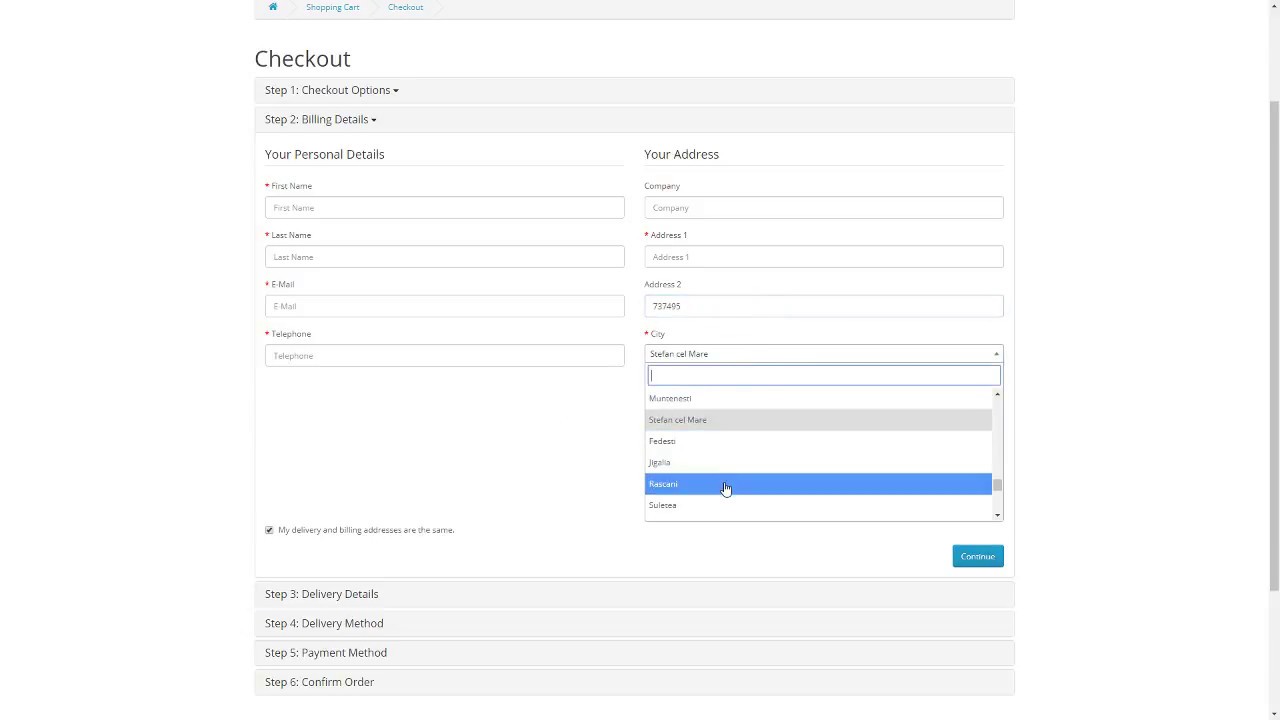Click into the E-Mail text field
The image size is (1280, 720).
444,306
